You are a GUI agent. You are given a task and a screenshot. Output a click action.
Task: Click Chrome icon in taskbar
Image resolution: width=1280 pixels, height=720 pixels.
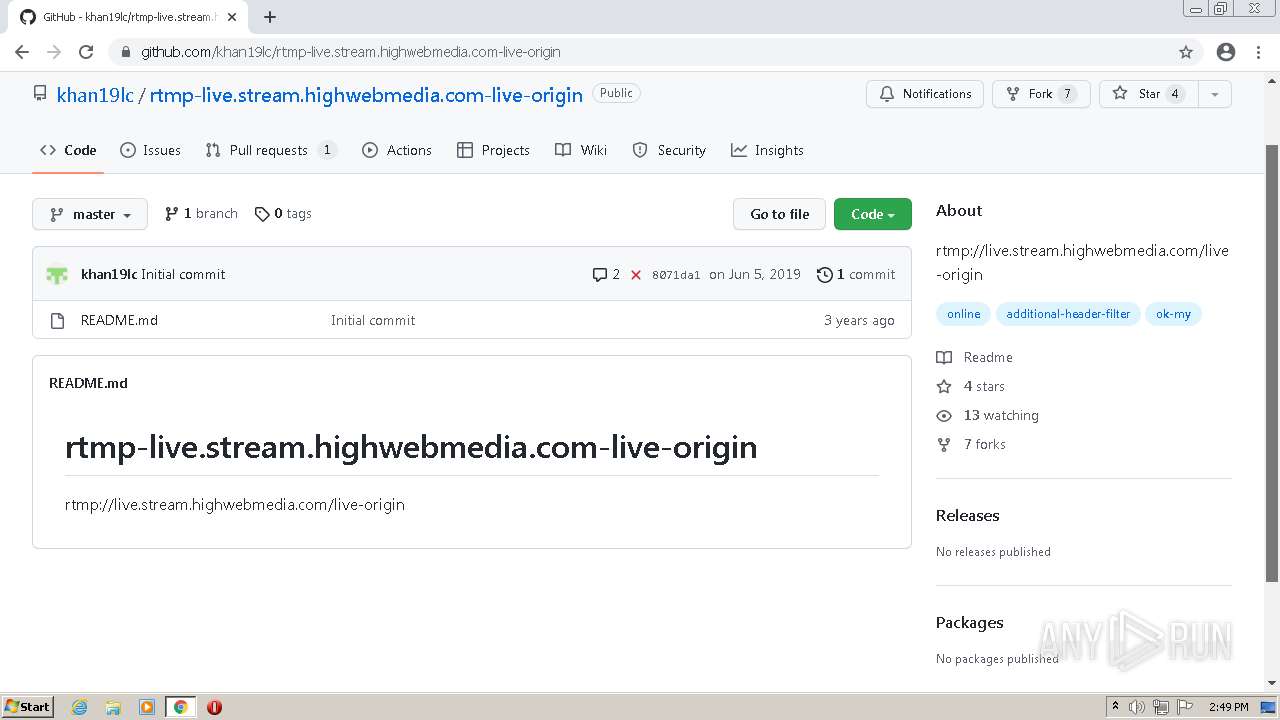[x=180, y=707]
